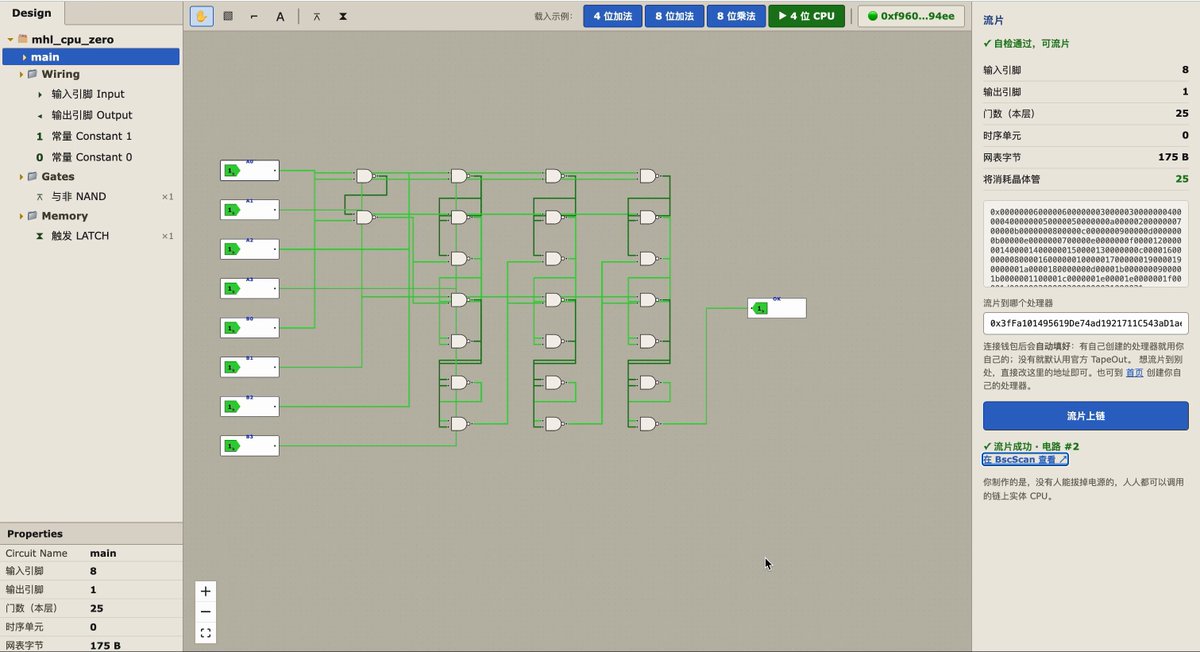
Task: Run the 4 位 CPU example
Action: pyautogui.click(x=806, y=16)
